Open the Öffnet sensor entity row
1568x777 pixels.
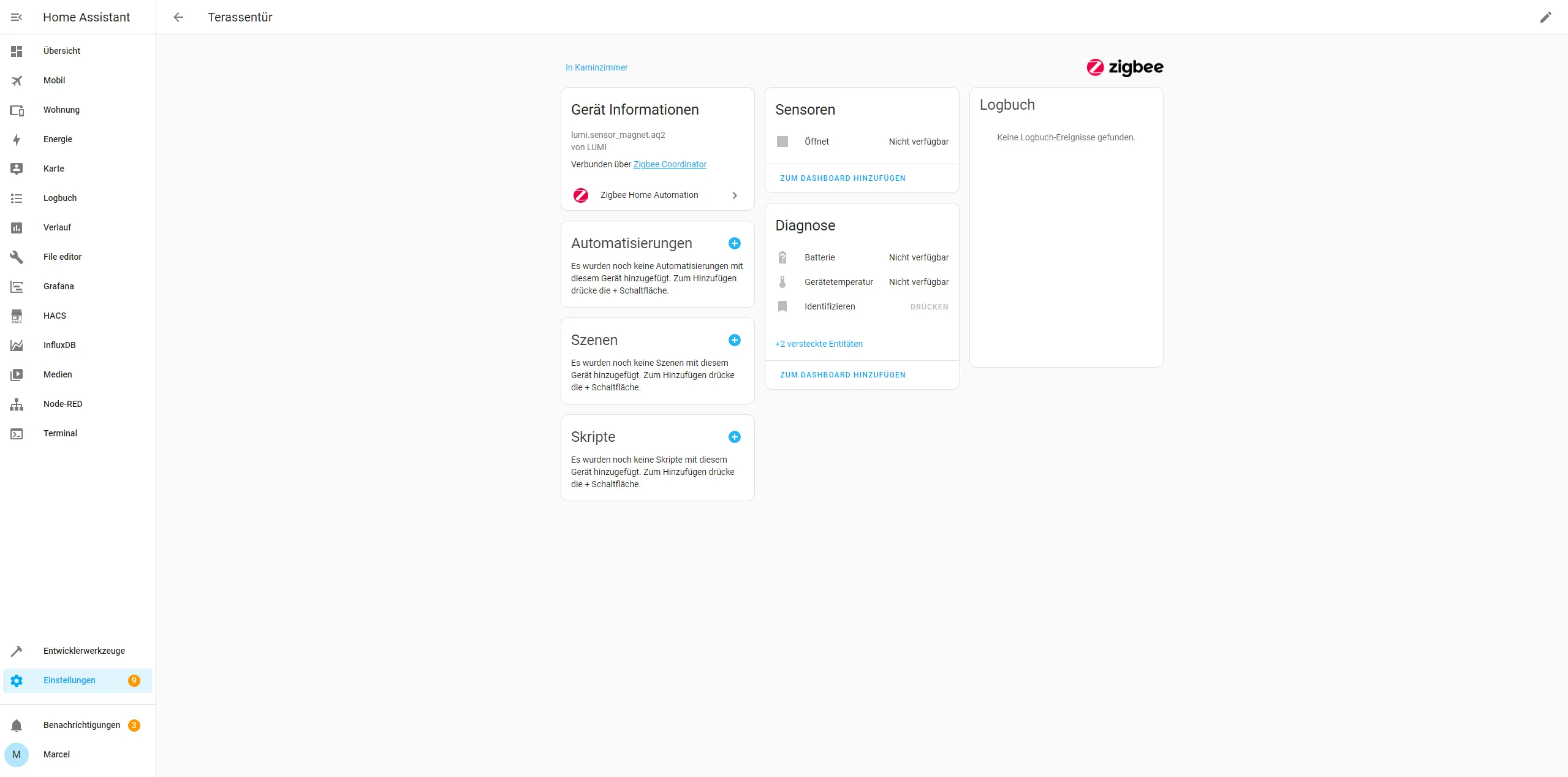click(x=862, y=142)
